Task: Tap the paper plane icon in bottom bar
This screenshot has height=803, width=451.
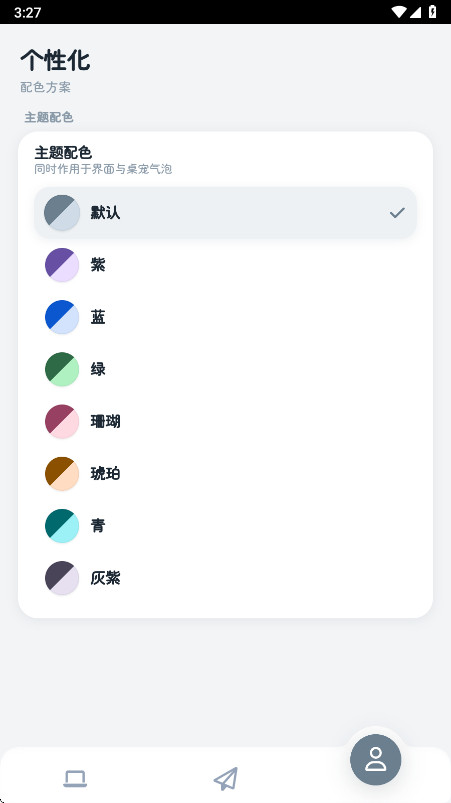Action: [x=226, y=779]
